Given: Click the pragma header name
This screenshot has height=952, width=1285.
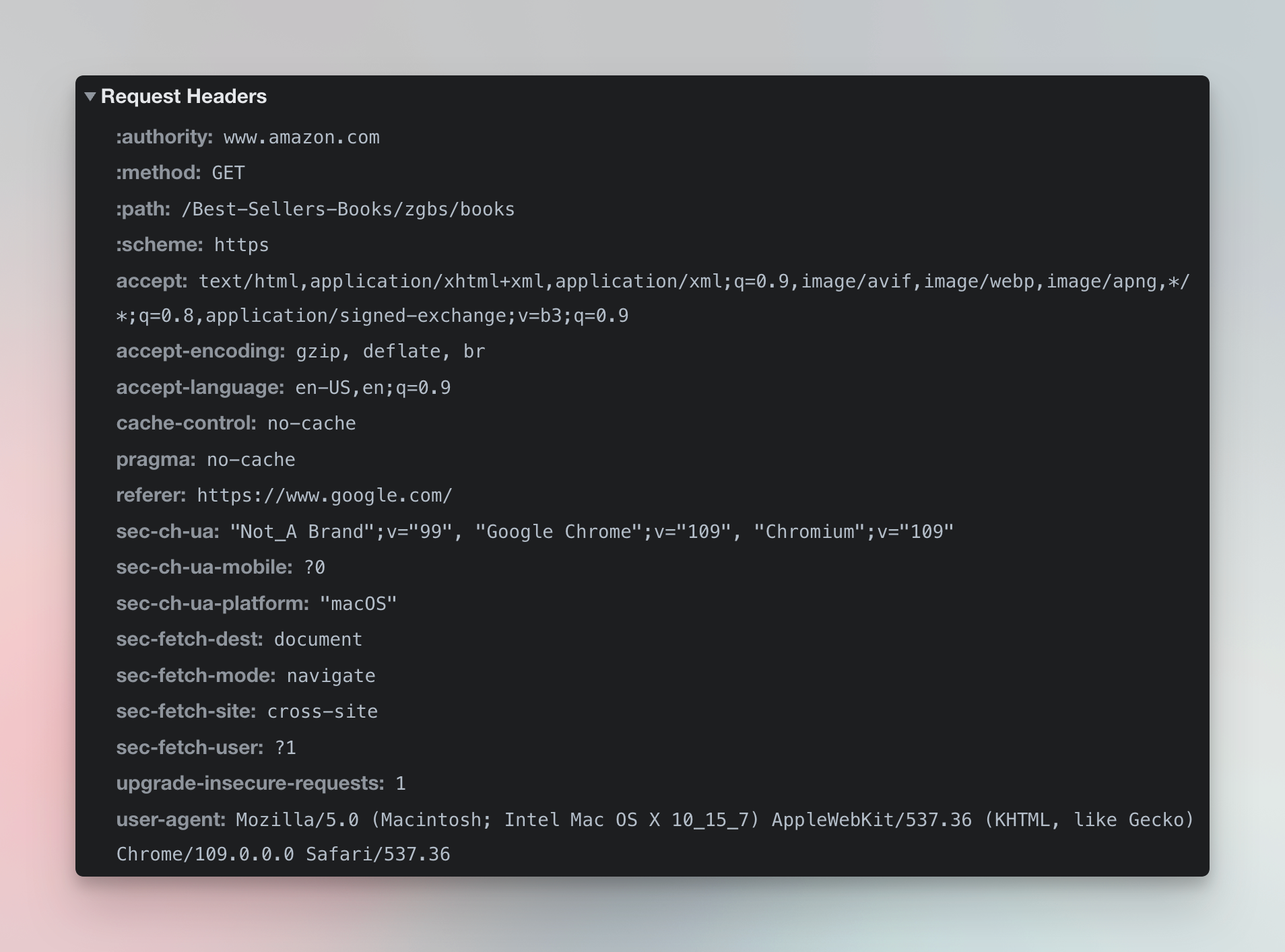Looking at the screenshot, I should (156, 460).
